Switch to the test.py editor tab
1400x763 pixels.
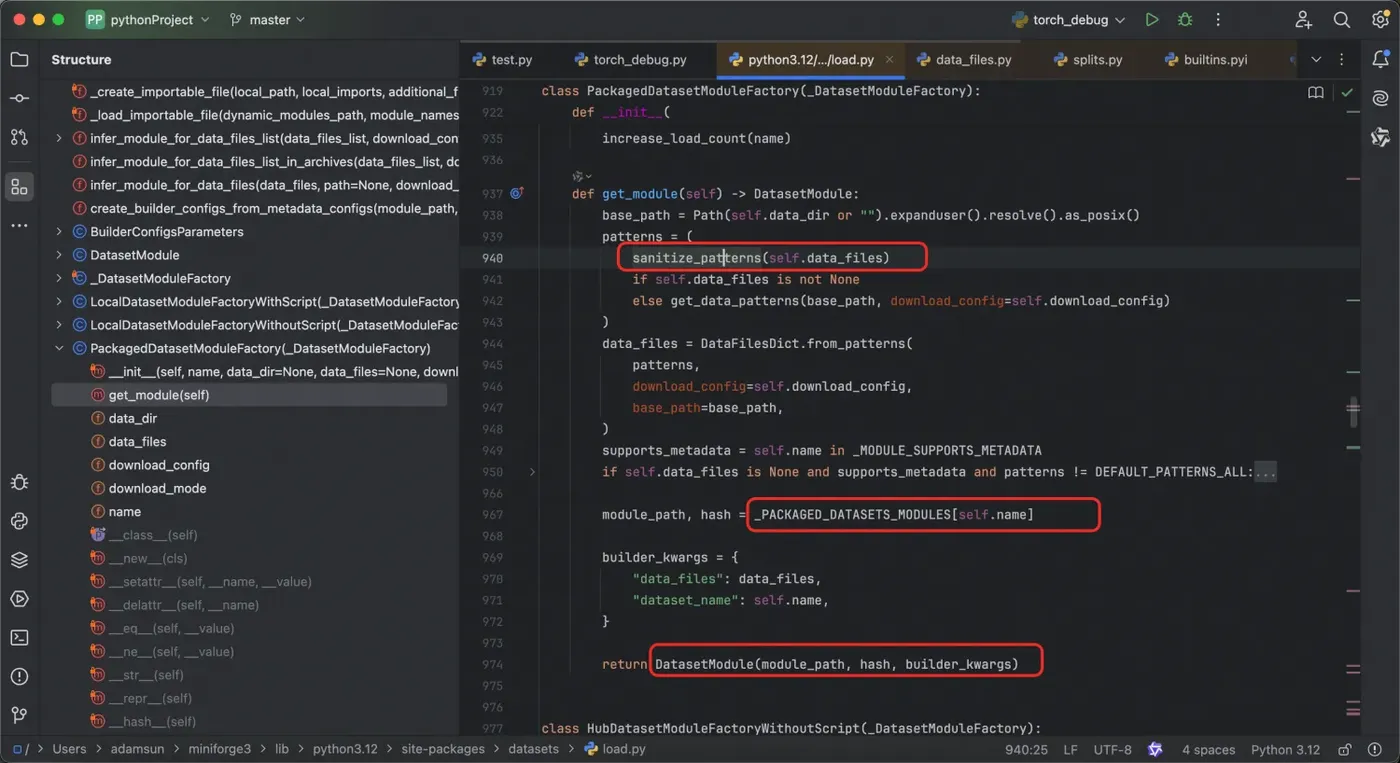pos(501,60)
